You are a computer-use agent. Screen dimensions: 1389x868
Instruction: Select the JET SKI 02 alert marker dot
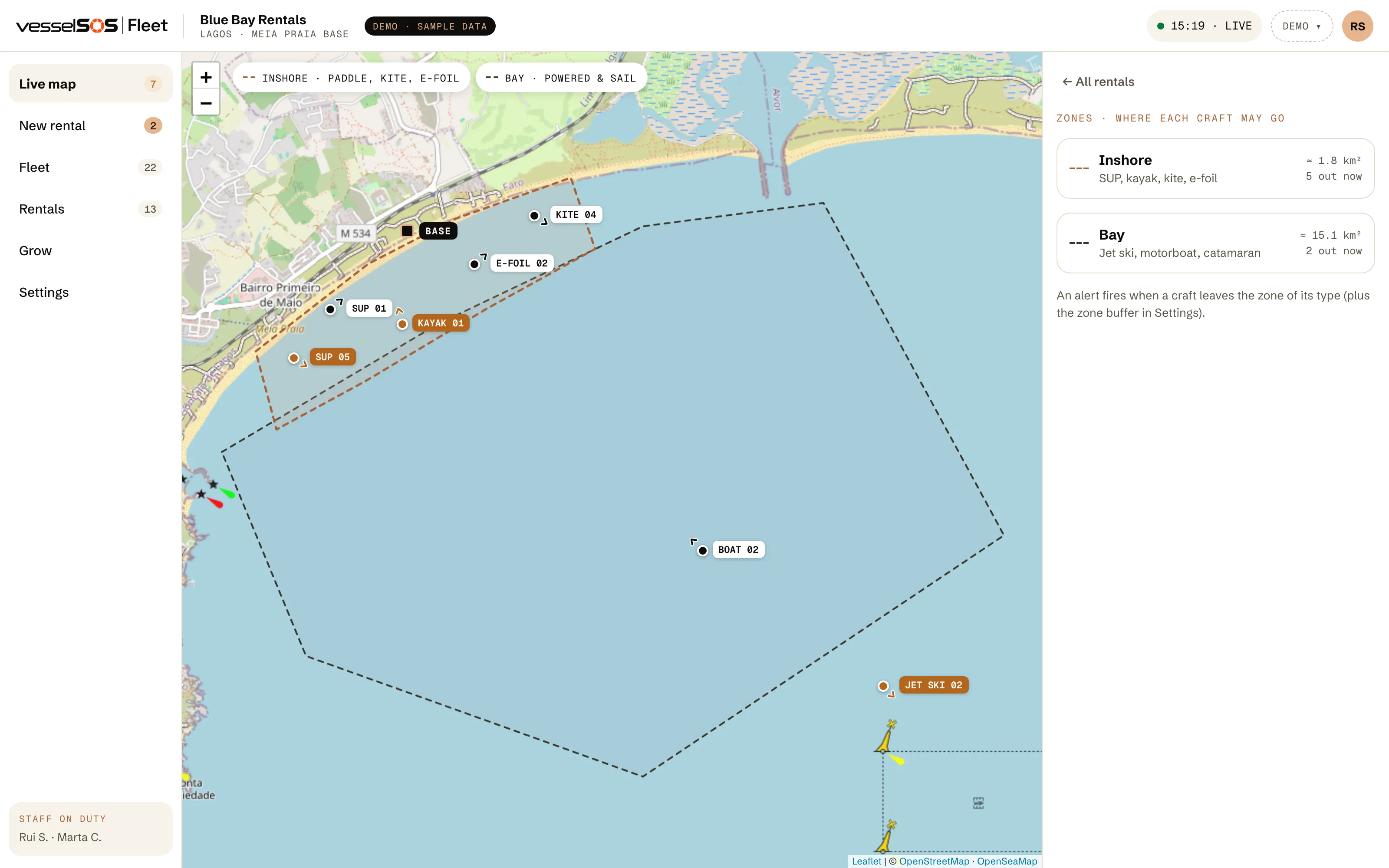[x=883, y=686]
